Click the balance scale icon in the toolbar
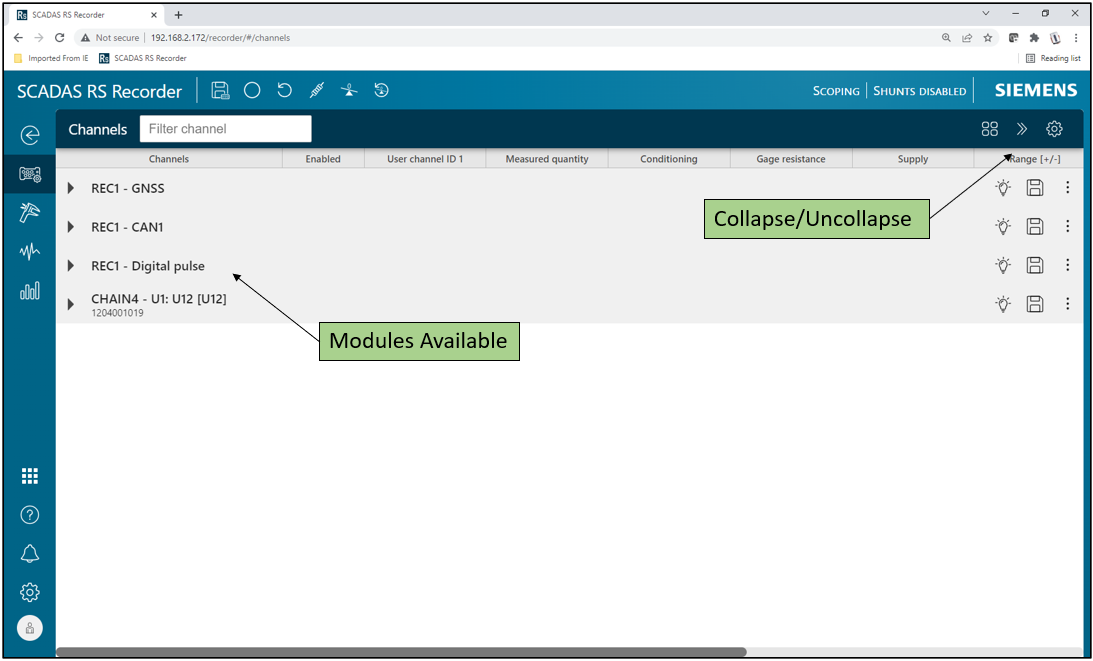Viewport: 1093px width, 661px height. pos(348,91)
